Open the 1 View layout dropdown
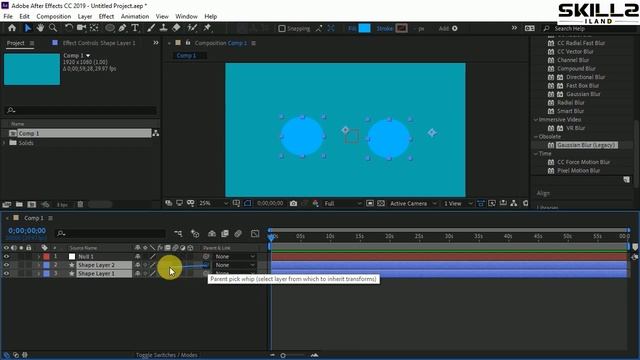 [x=458, y=203]
